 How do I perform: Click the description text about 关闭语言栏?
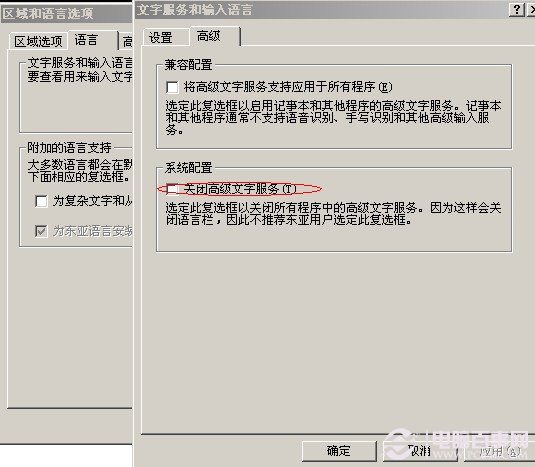pos(333,214)
